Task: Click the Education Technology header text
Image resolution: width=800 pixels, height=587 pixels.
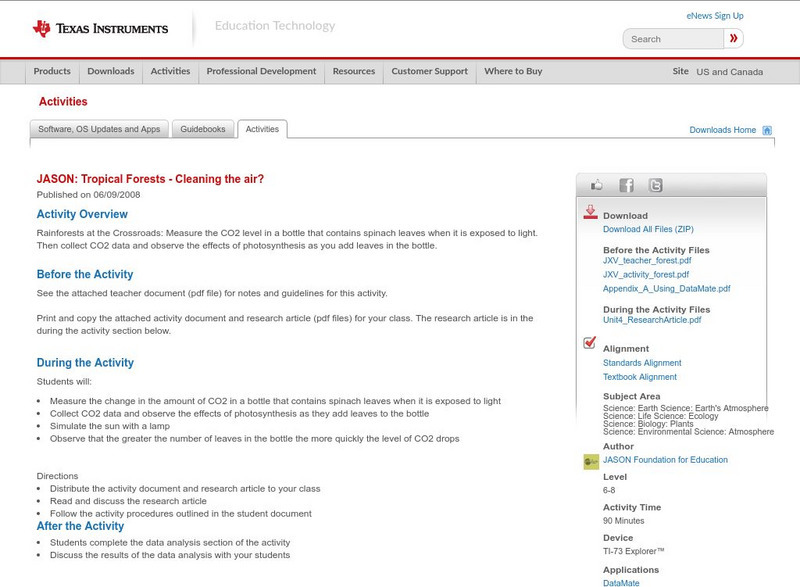Action: pos(275,25)
